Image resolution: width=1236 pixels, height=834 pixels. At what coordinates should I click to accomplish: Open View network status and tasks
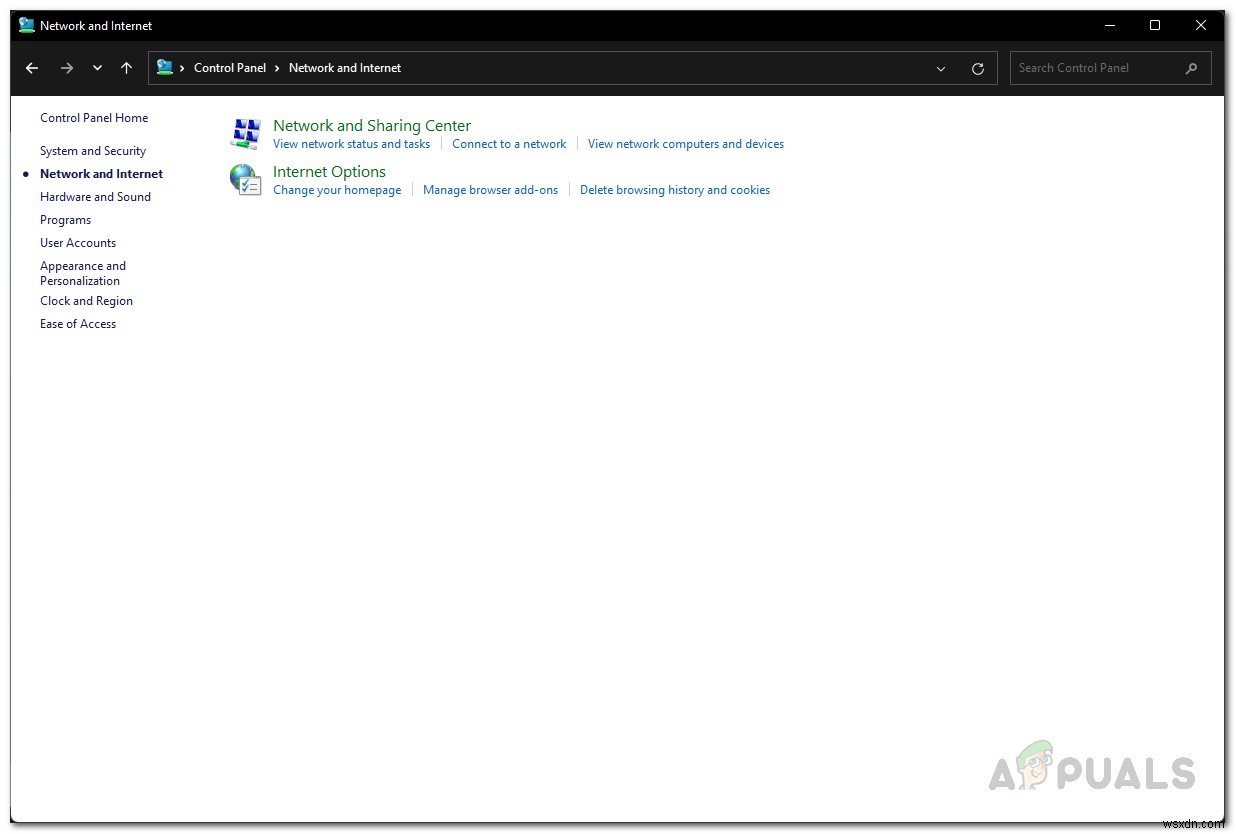pyautogui.click(x=351, y=143)
